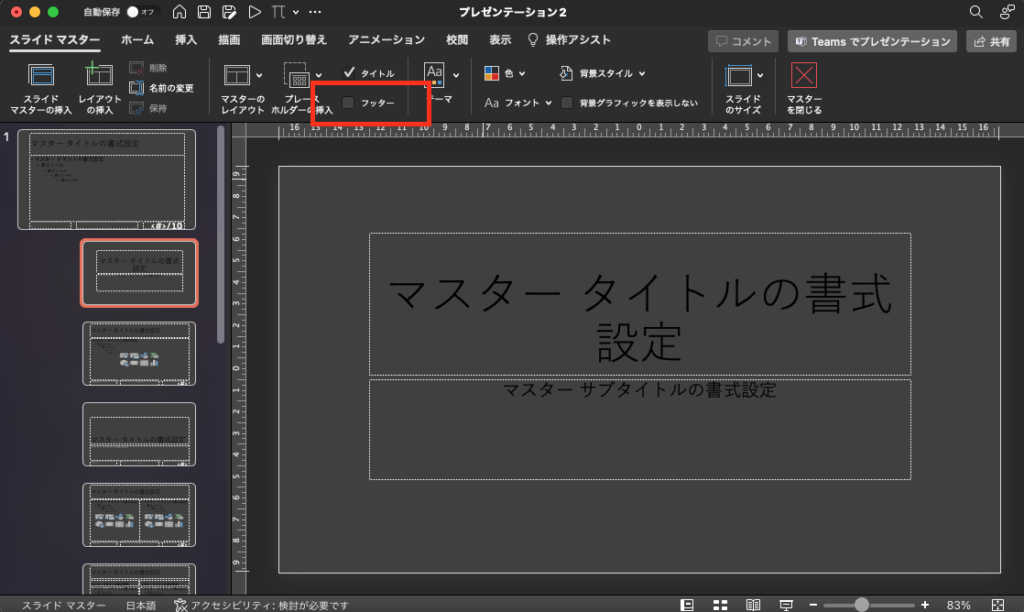Screen dimensions: 1024x612
Task: Switch to the Home (ホーム) tab
Action: click(137, 40)
